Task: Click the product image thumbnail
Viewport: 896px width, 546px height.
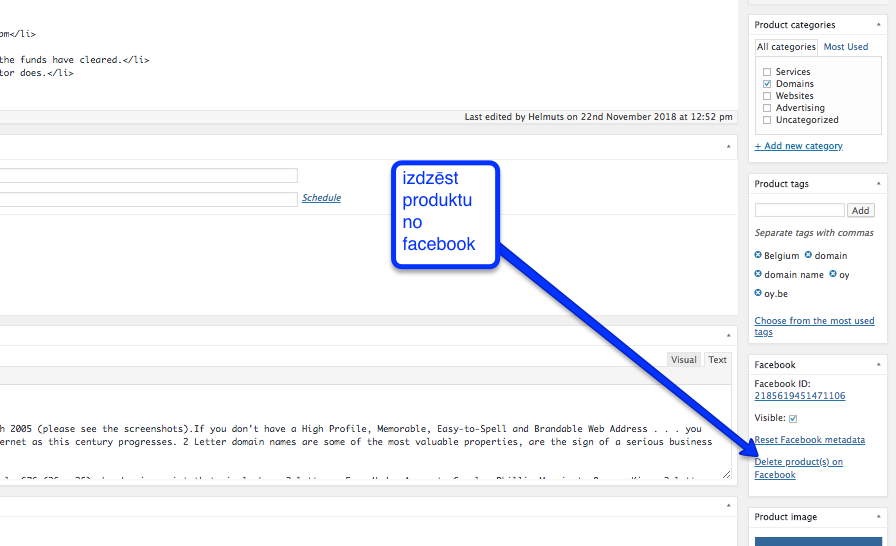Action: [818, 541]
